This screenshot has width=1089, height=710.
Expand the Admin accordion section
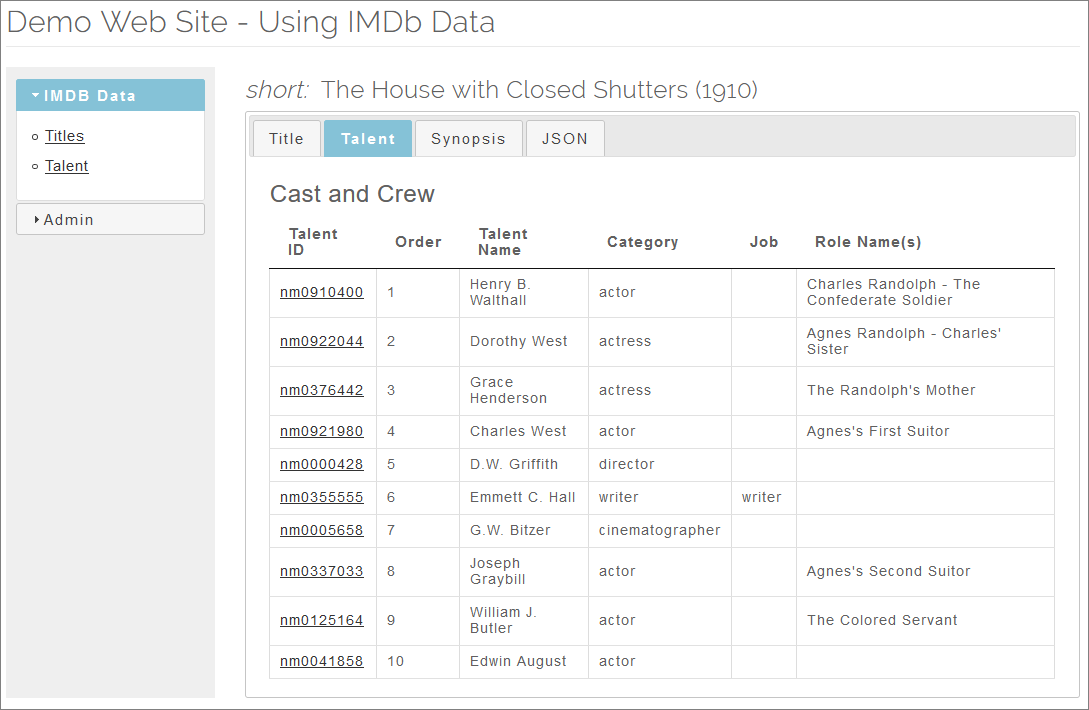click(110, 220)
